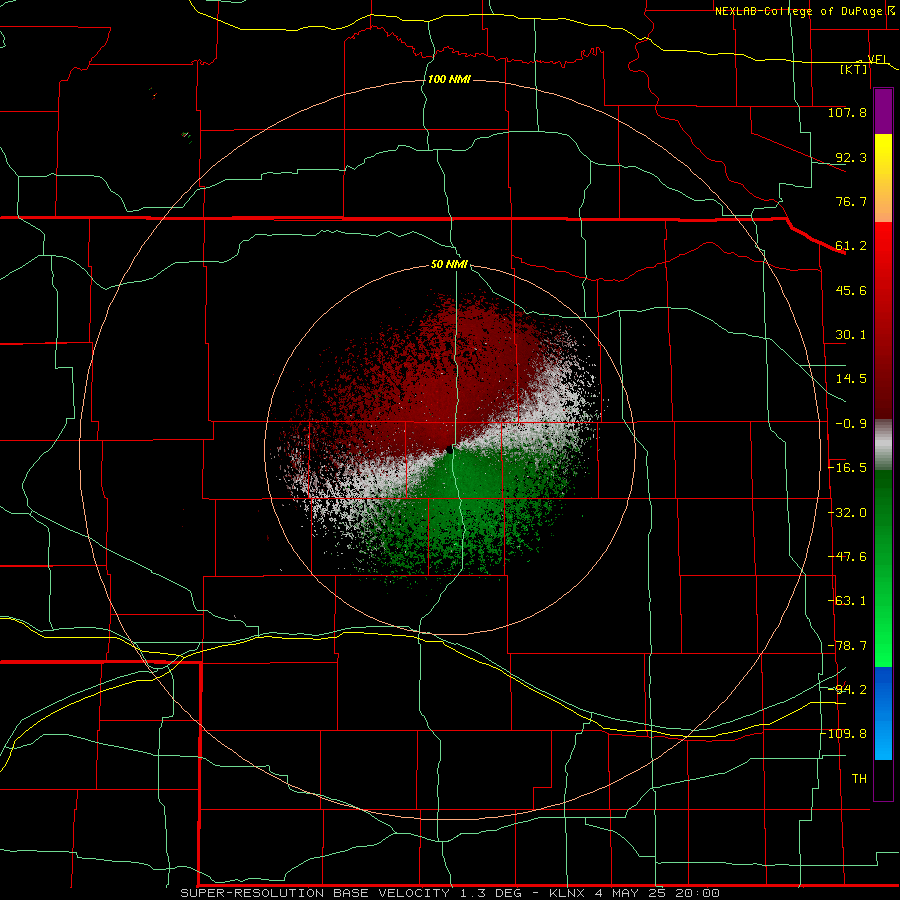
Task: Click the -109.8 velocity scale value
Action: pos(844,734)
